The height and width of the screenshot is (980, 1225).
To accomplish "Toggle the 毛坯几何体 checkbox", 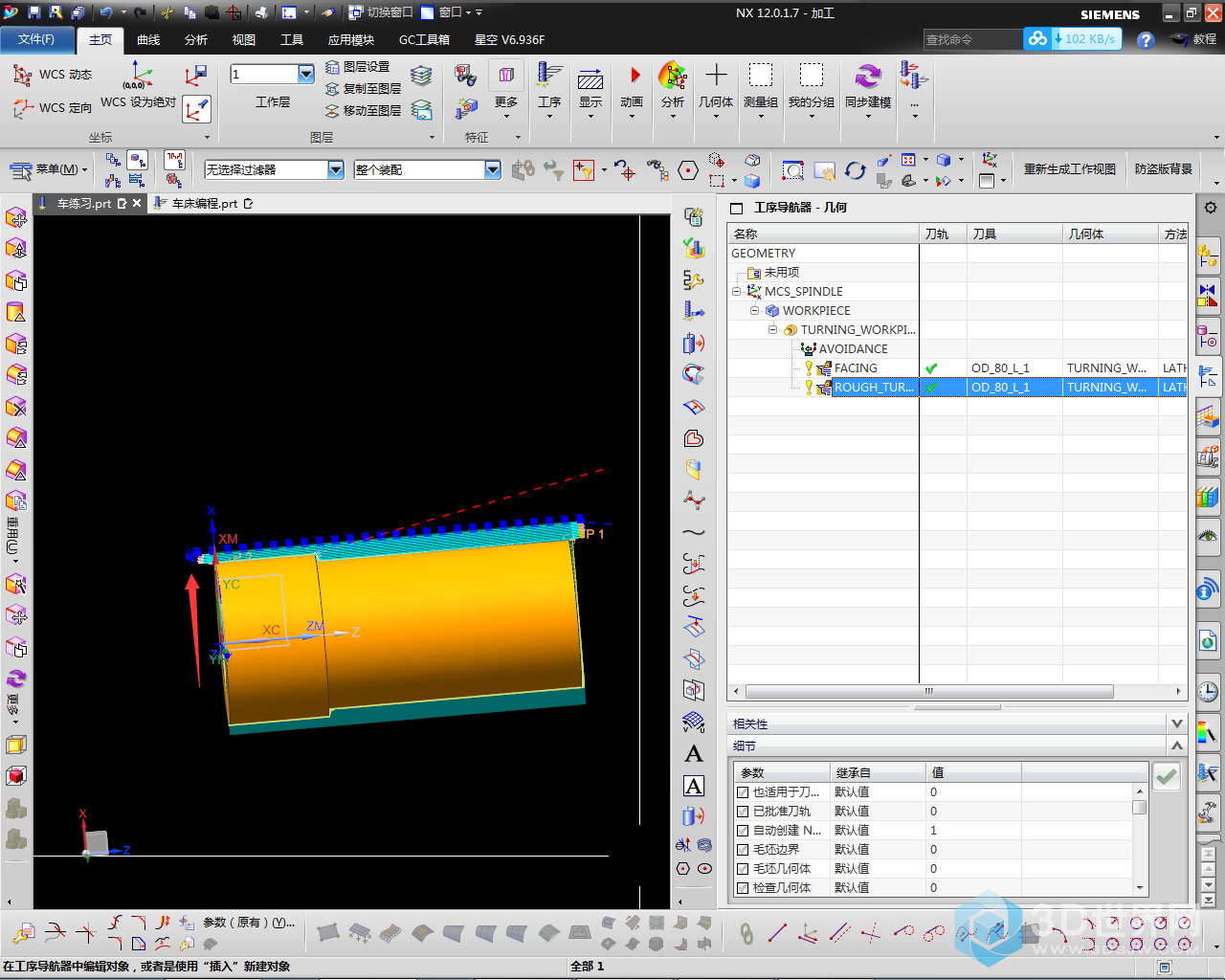I will pyautogui.click(x=743, y=869).
